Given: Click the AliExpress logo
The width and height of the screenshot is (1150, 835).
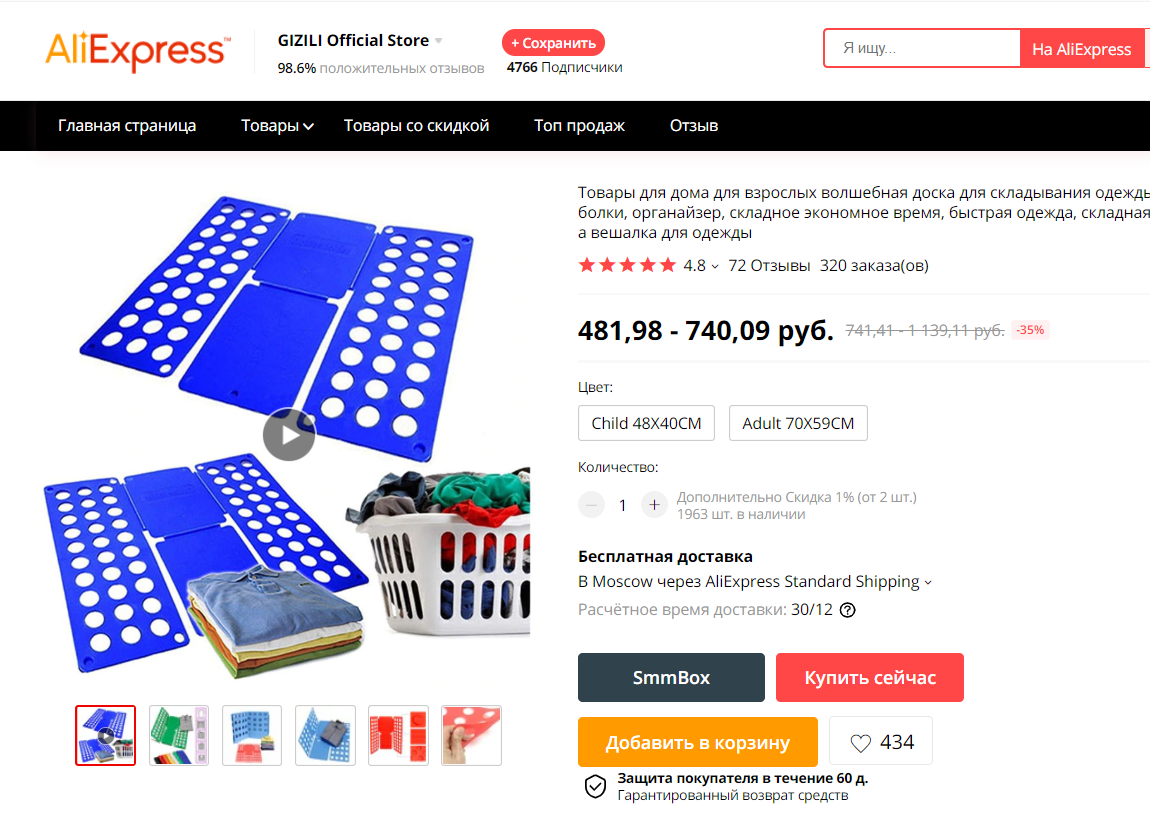Looking at the screenshot, I should pos(138,51).
